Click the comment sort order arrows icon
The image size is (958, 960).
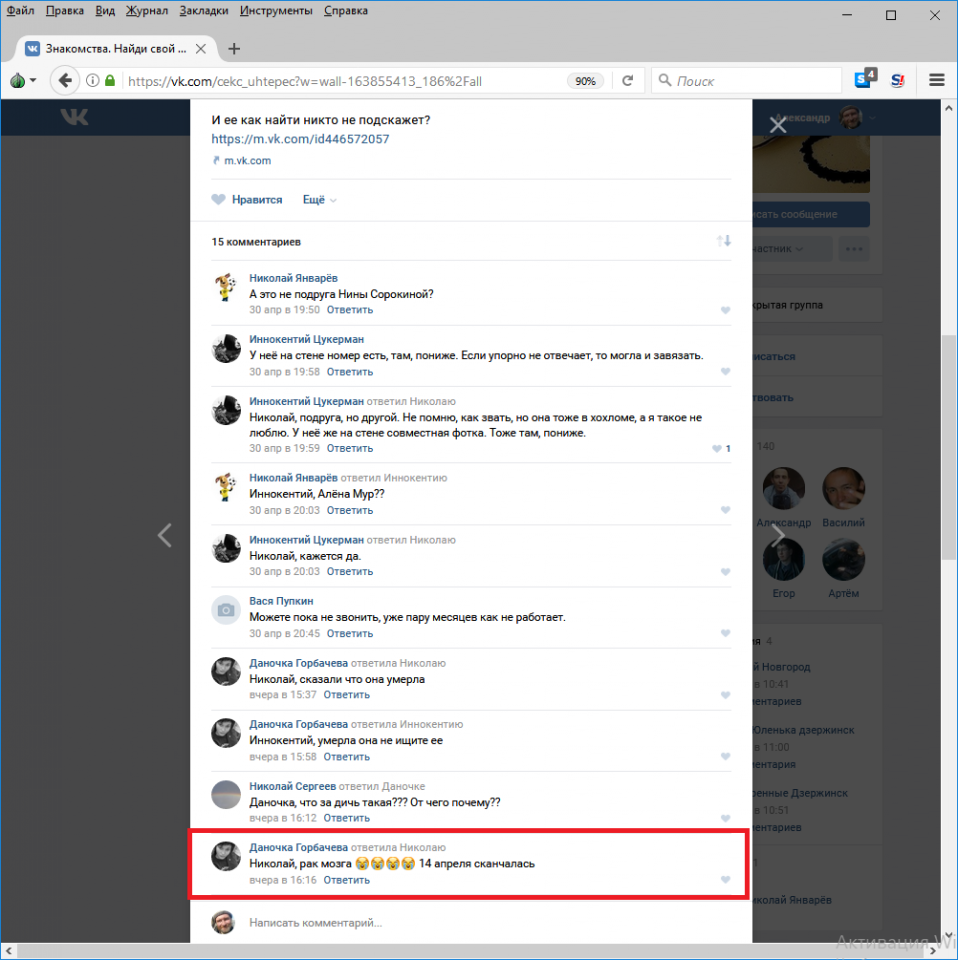(724, 241)
